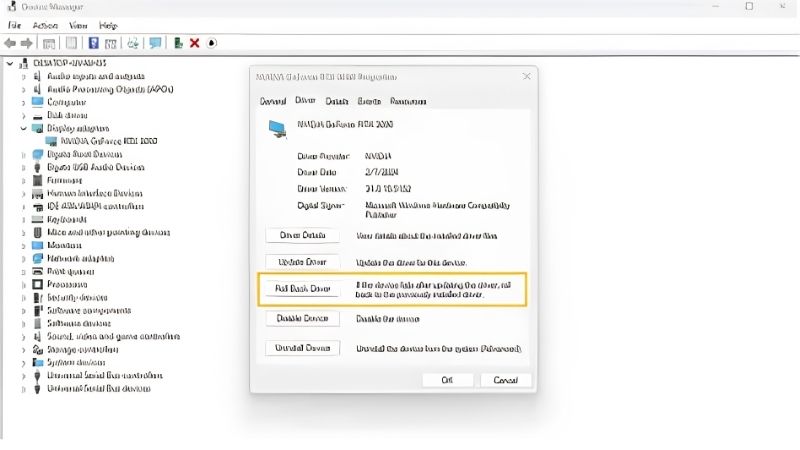Screen dimensions: 800x450
Task: Switch to the Details tab
Action: pyautogui.click(x=337, y=101)
